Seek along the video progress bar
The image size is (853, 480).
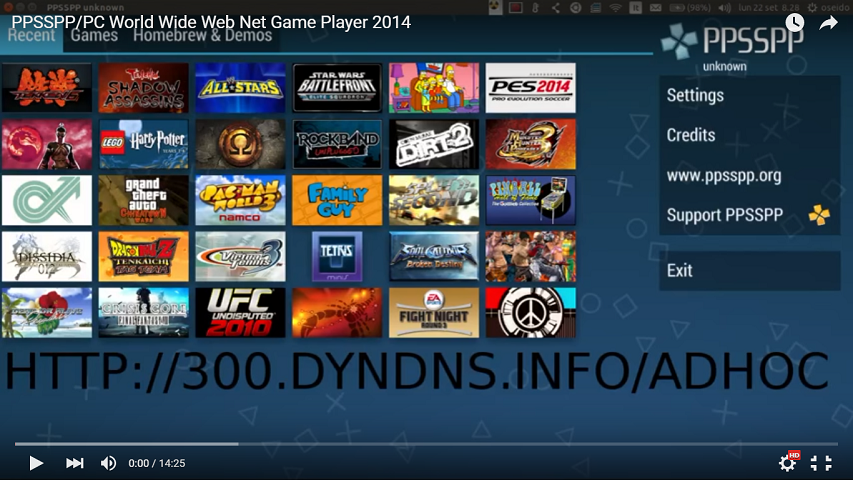coord(426,444)
